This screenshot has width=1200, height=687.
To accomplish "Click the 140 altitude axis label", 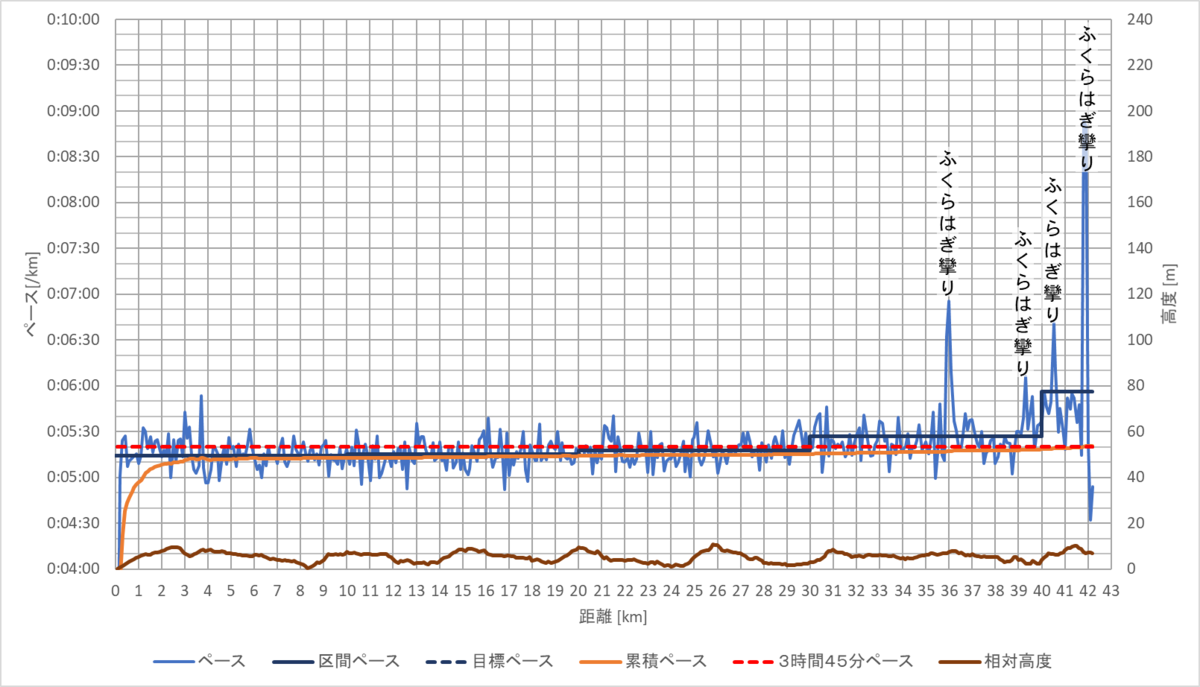I will pos(1138,248).
